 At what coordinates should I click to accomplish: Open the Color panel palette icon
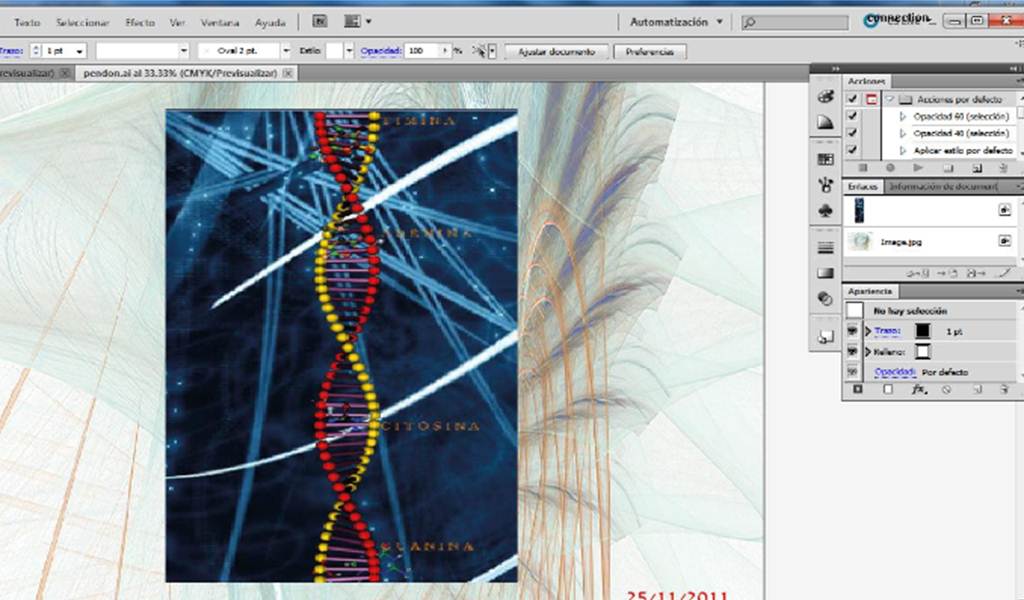tap(825, 97)
